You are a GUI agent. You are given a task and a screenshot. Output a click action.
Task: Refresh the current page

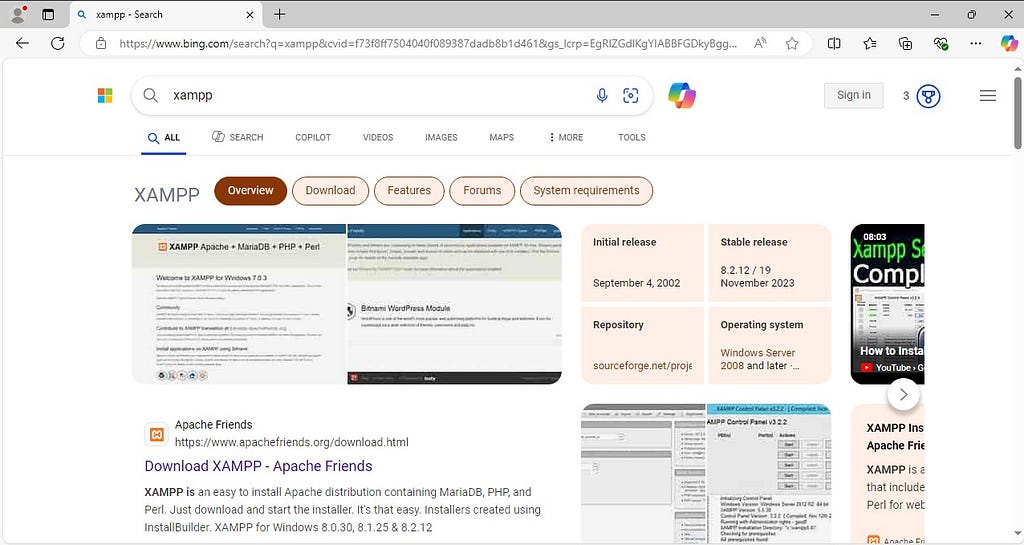pyautogui.click(x=58, y=44)
